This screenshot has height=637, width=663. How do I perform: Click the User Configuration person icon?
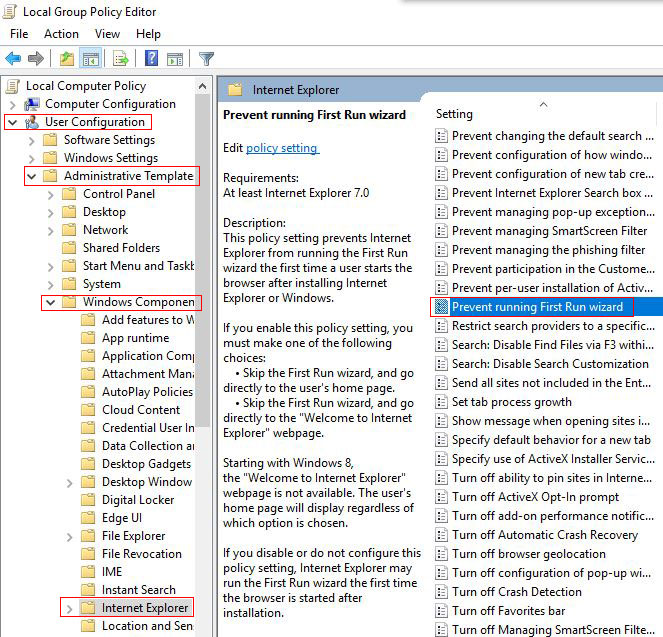(32, 122)
